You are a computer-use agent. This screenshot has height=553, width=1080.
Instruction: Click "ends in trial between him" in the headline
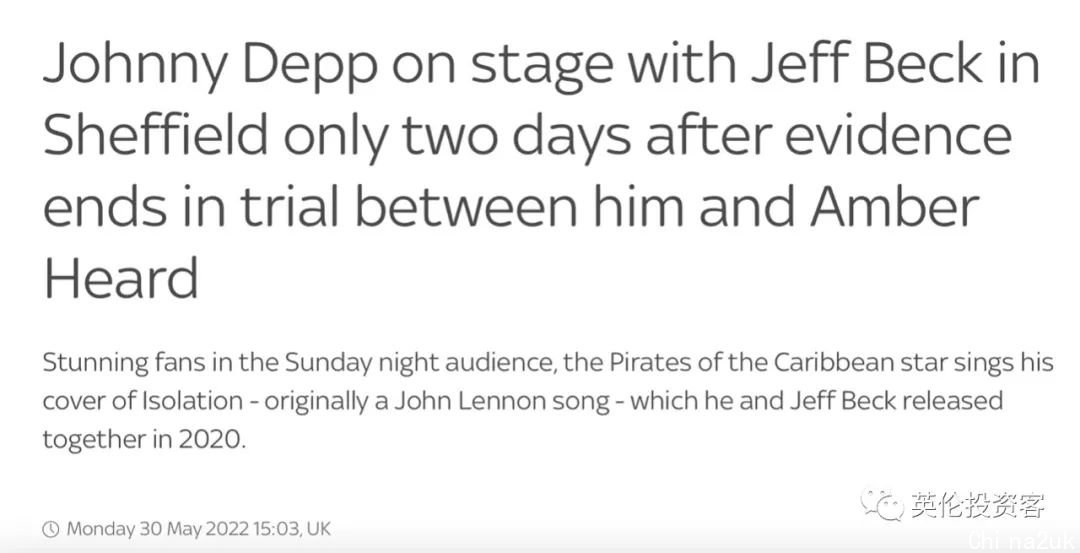coord(364,205)
